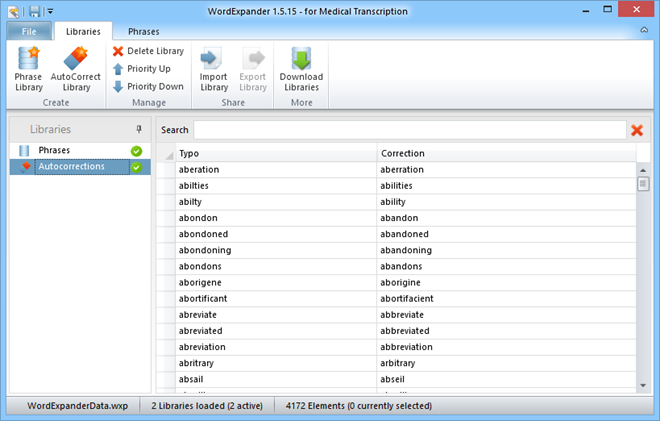Select the typo cell 'aberation'
The width and height of the screenshot is (660, 421).
coord(276,170)
